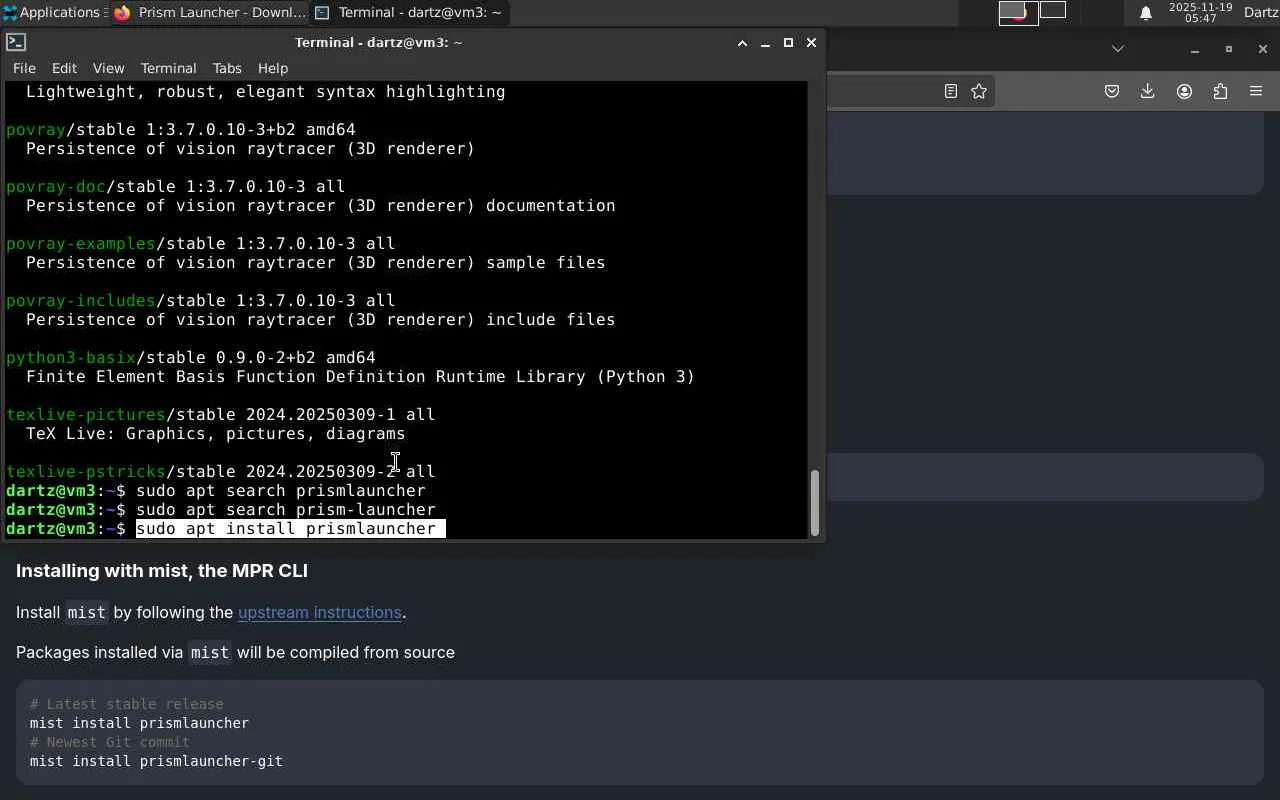Open the Firefox account icon

1185,91
